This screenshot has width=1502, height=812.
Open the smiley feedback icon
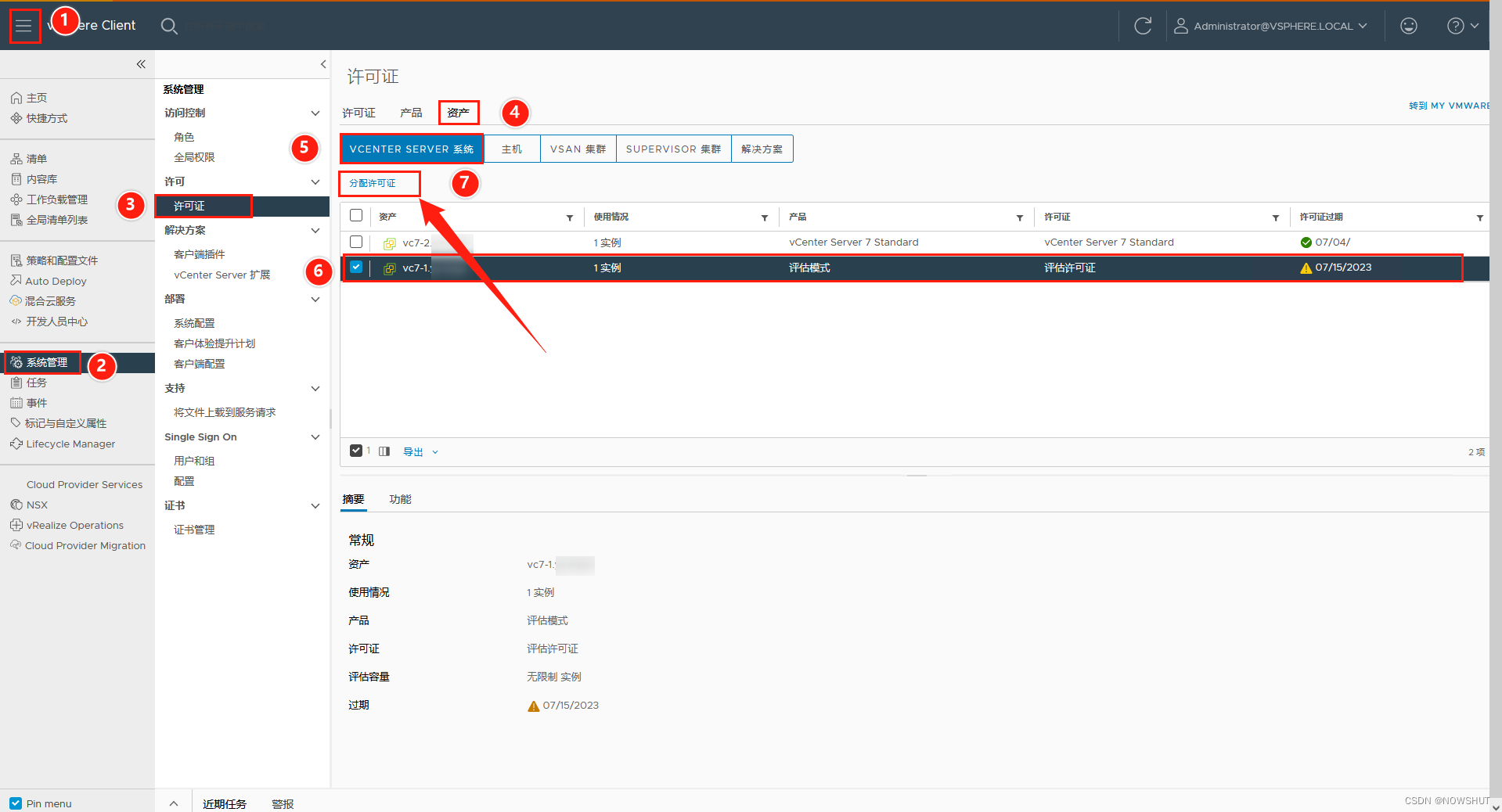[x=1408, y=26]
